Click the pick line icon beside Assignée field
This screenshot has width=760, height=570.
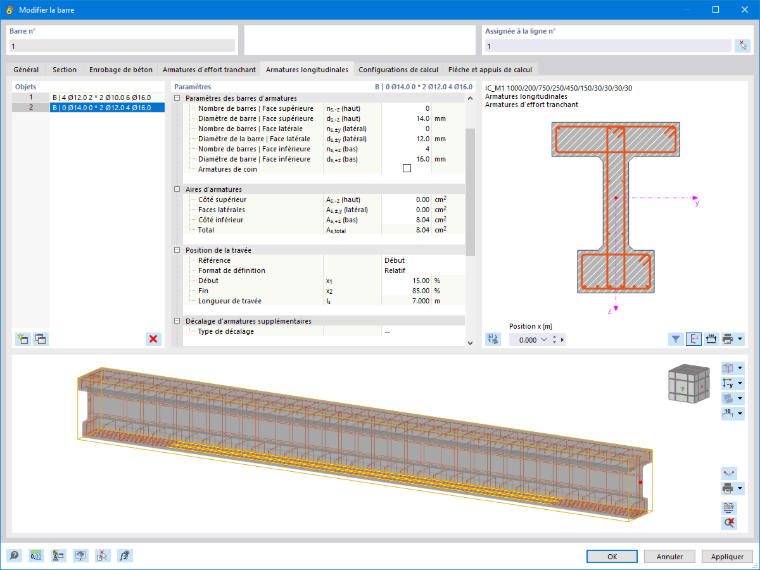pyautogui.click(x=743, y=46)
